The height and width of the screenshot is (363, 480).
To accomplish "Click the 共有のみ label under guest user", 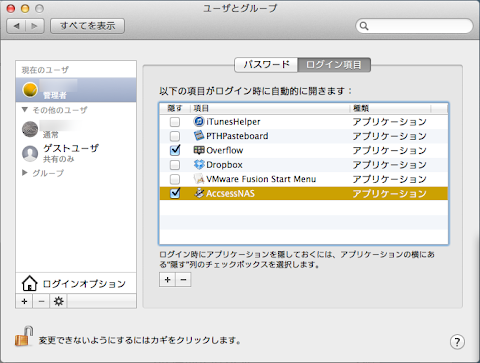I will [58, 159].
